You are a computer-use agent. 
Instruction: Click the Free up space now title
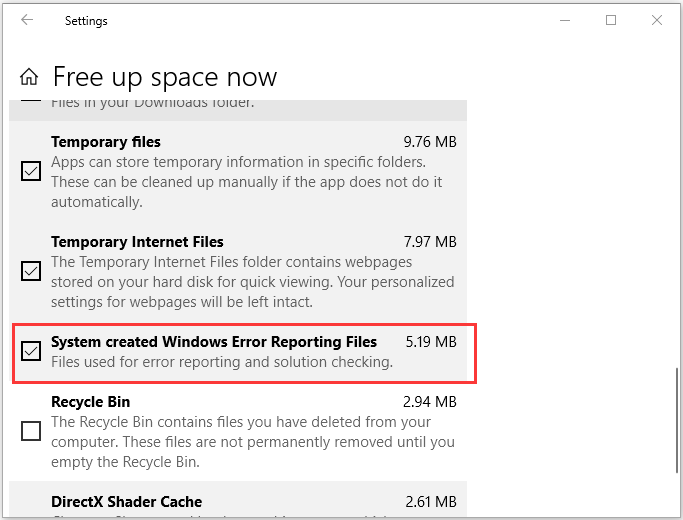tap(165, 77)
